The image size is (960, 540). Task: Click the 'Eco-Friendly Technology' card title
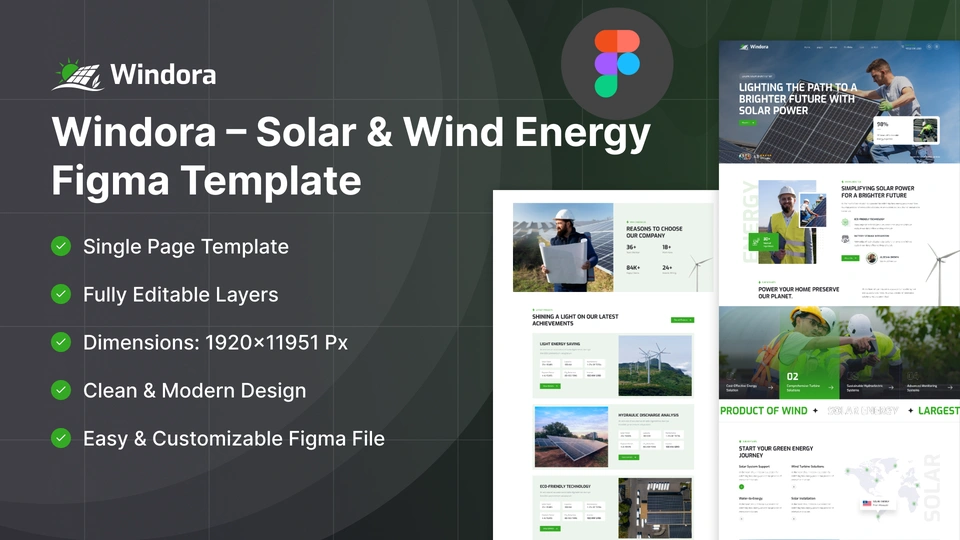pyautogui.click(x=564, y=486)
